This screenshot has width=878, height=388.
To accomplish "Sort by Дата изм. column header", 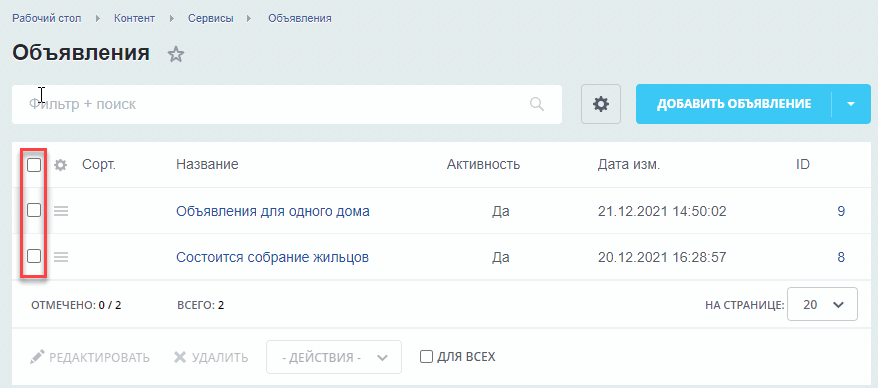I will 629,165.
